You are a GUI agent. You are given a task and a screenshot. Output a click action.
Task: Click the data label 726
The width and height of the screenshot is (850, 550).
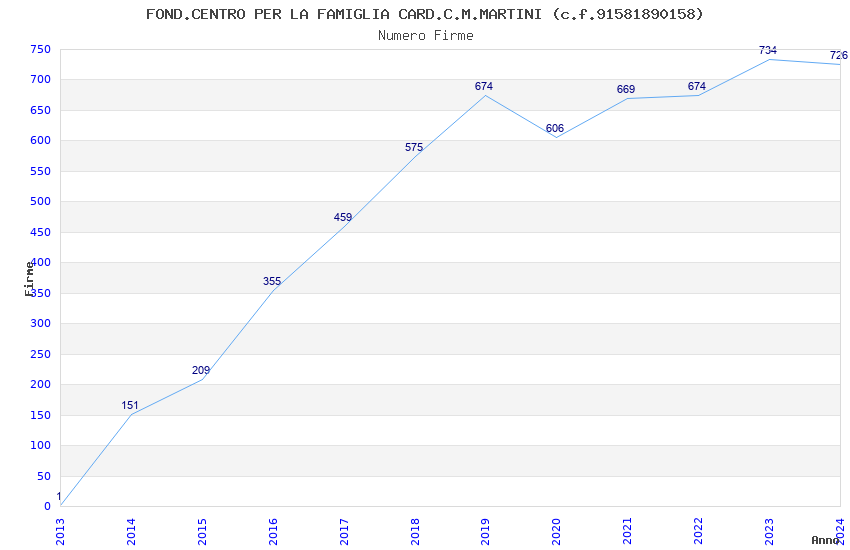coord(839,55)
